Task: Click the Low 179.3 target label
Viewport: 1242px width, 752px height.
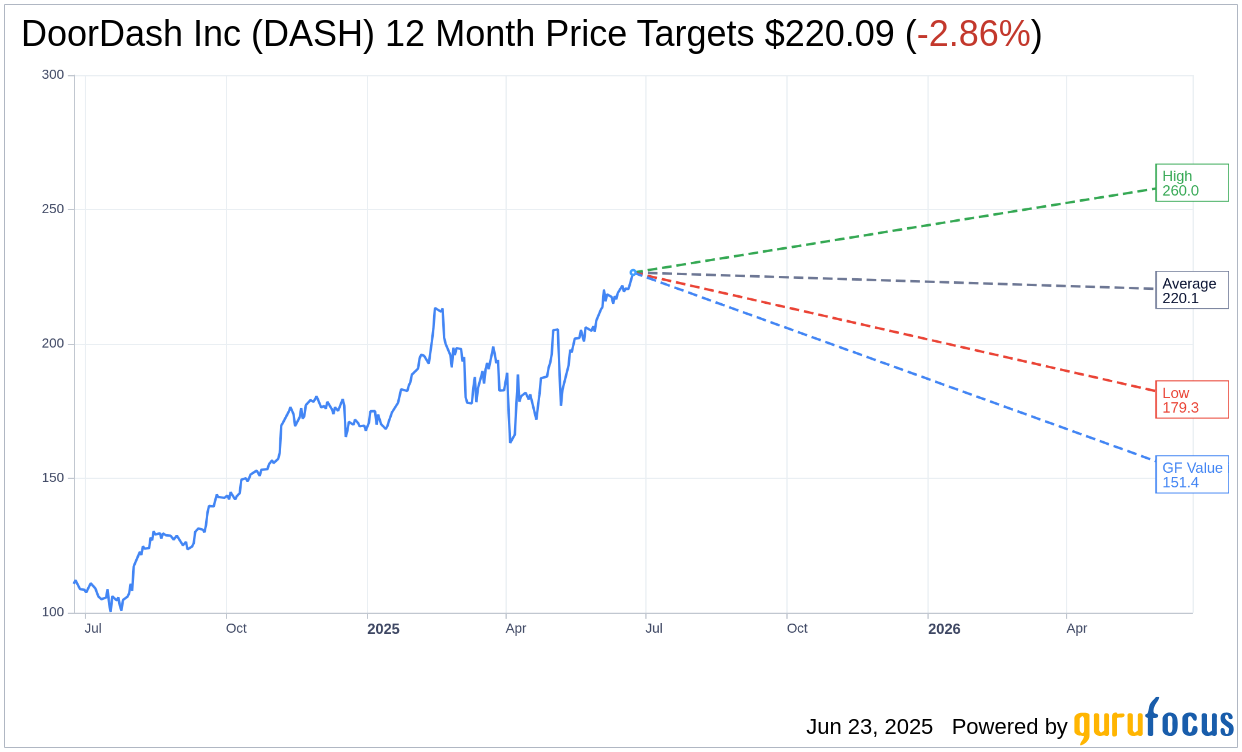Action: pyautogui.click(x=1192, y=400)
